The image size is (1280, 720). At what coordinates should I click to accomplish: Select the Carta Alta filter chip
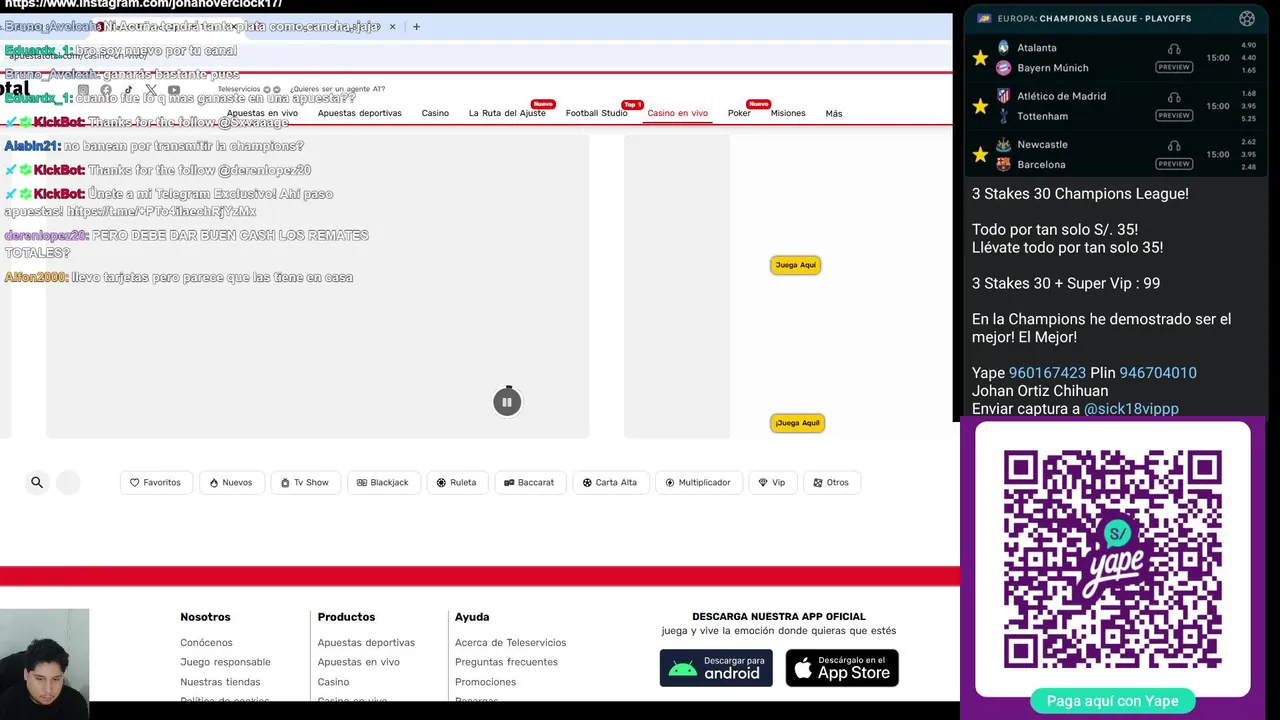610,482
